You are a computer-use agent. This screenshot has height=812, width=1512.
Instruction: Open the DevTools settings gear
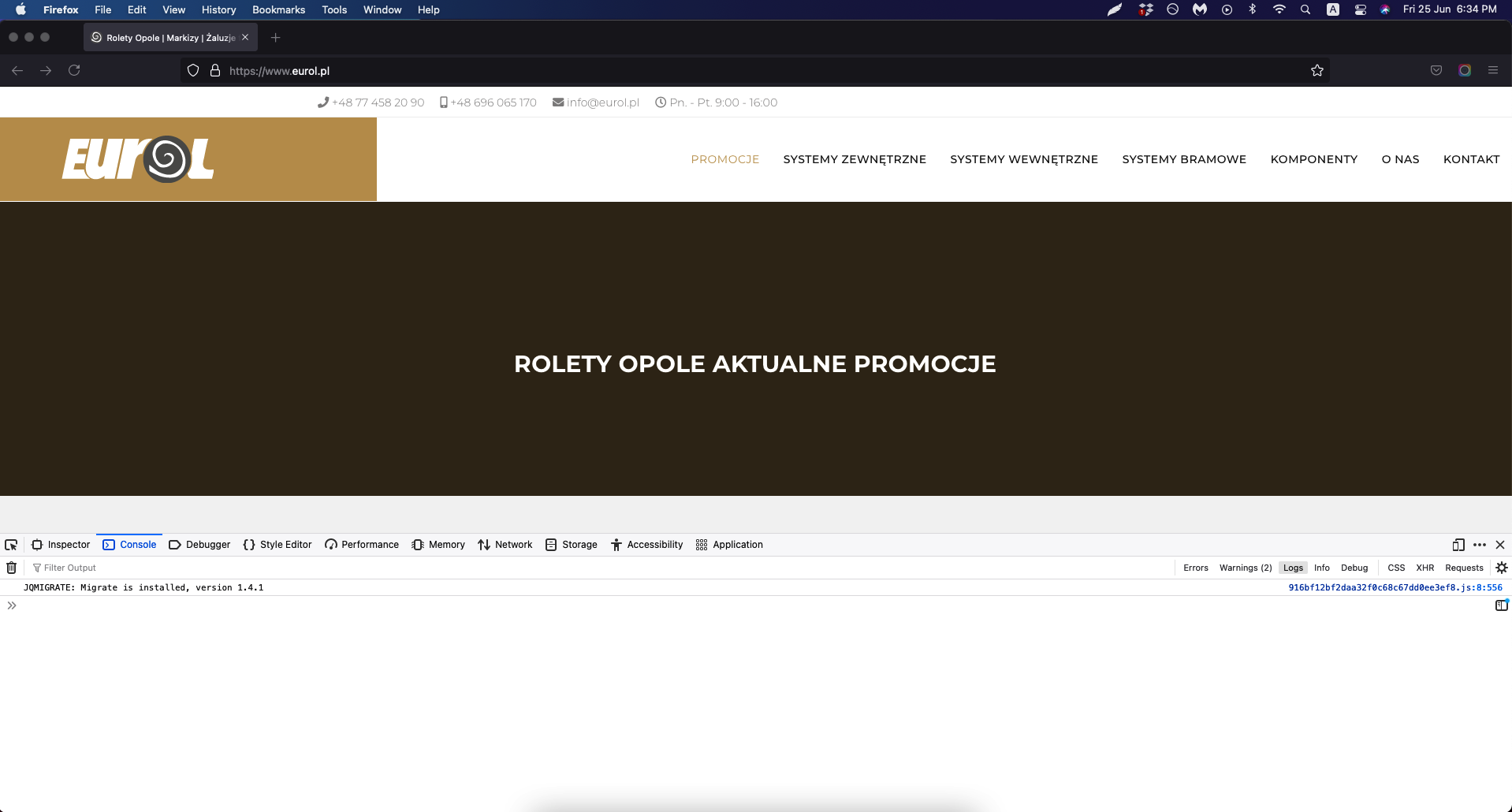pos(1500,568)
